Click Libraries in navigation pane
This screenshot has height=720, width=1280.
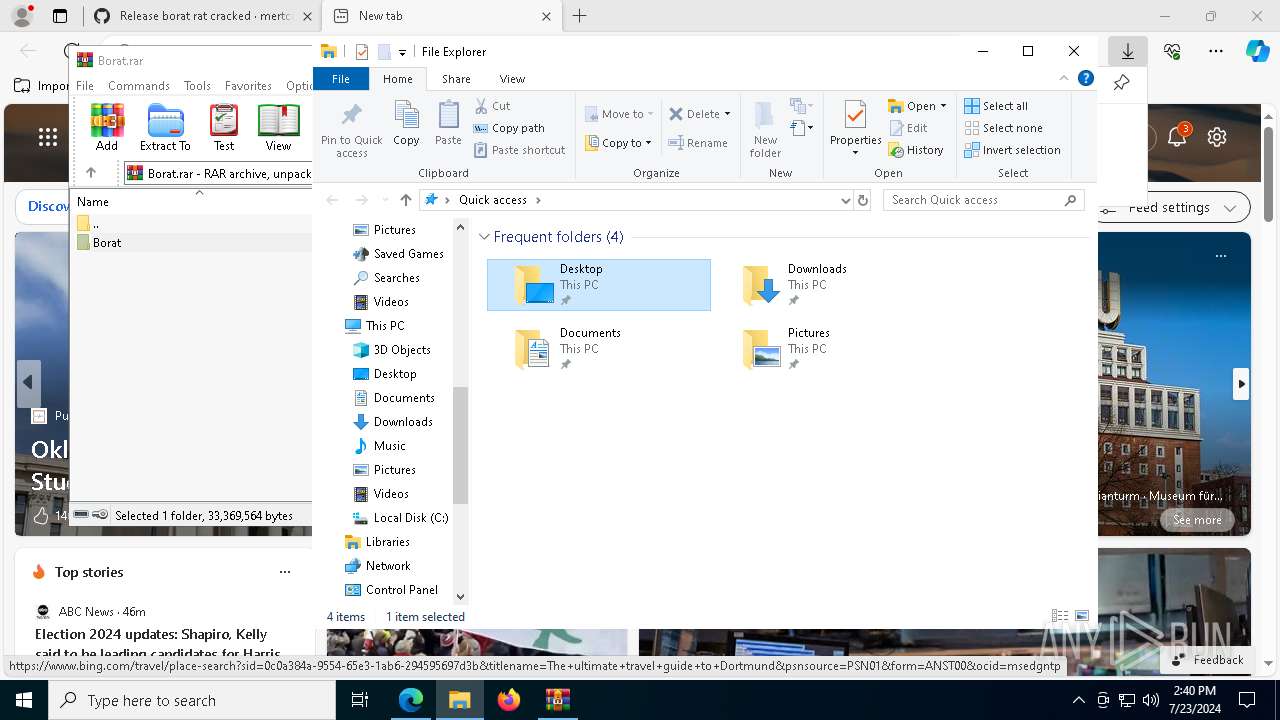(377, 542)
